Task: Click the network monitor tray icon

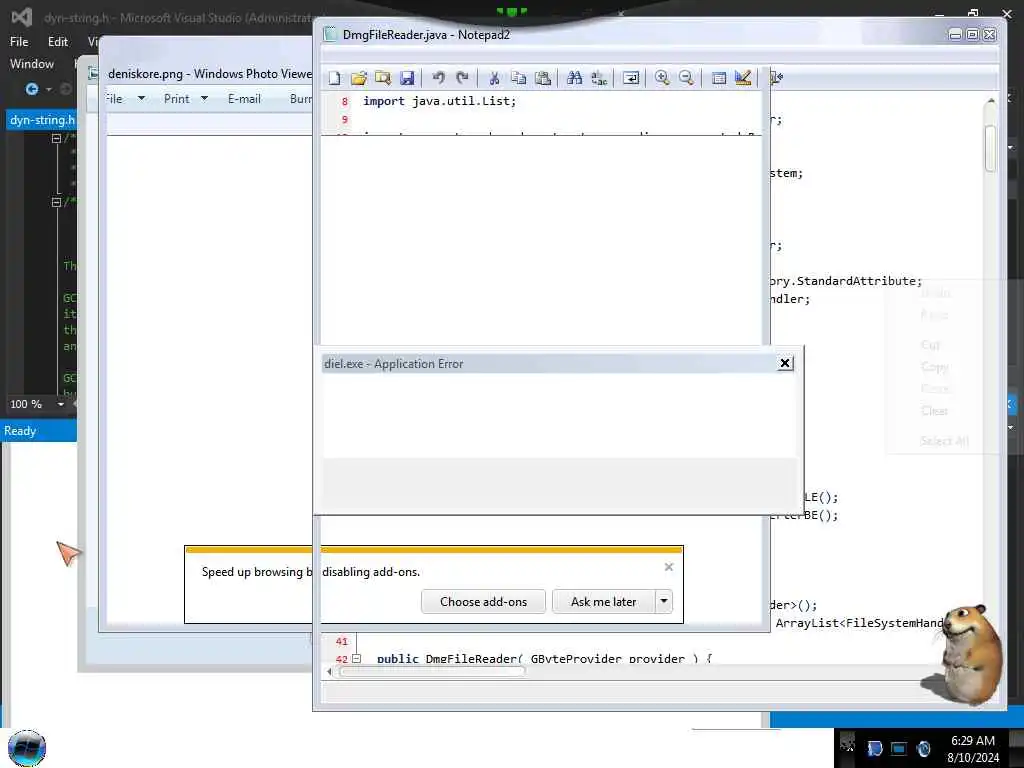Action: pyautogui.click(x=899, y=748)
